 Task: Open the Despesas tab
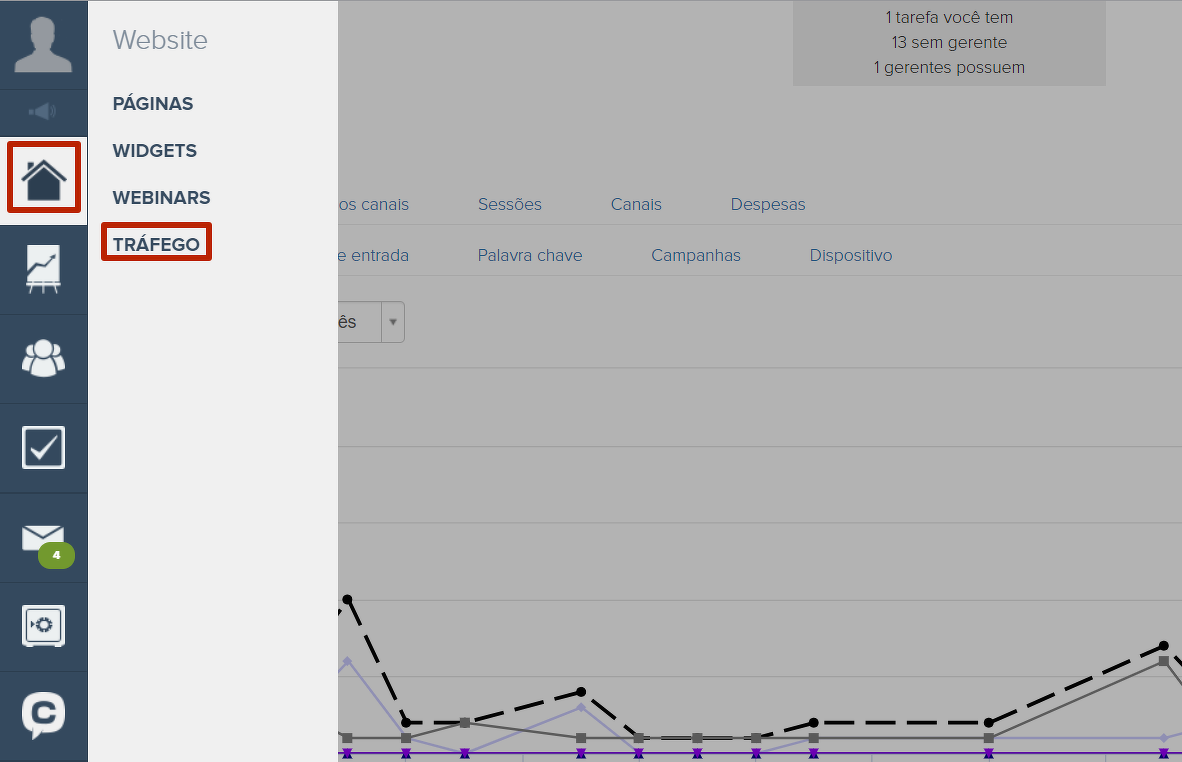(x=768, y=204)
